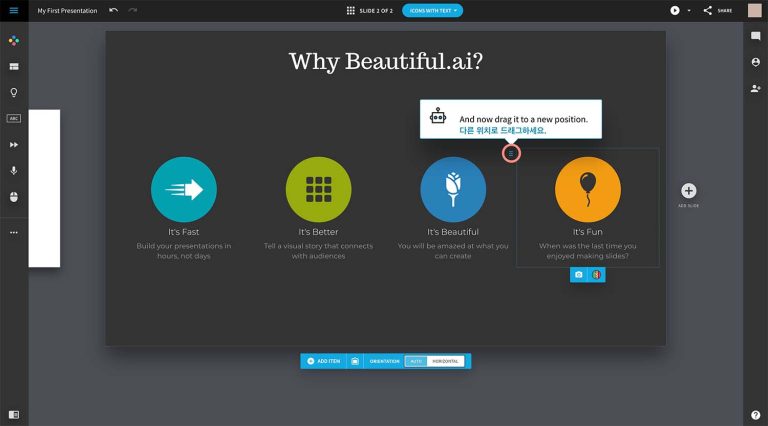Click the help question mark icon
The image size is (768, 426).
point(755,414)
